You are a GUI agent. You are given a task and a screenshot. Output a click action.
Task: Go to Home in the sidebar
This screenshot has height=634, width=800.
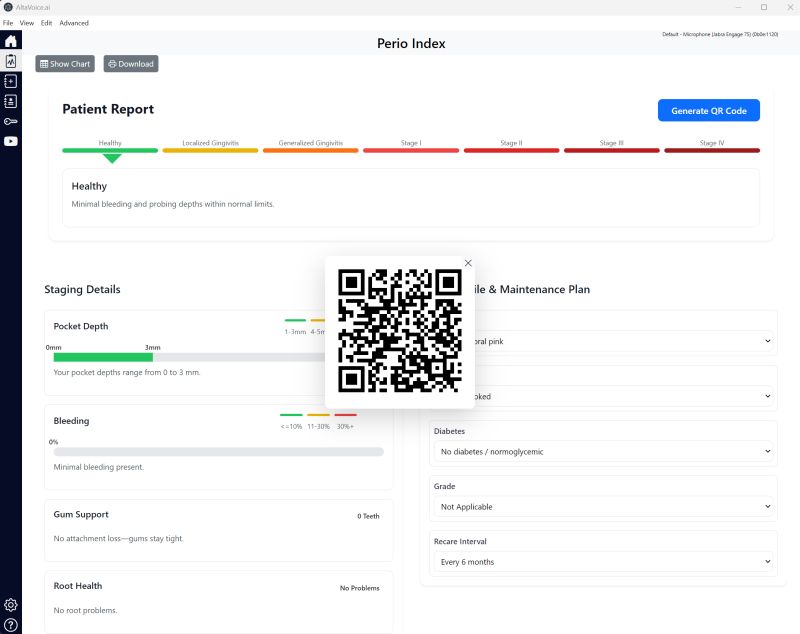click(11, 41)
